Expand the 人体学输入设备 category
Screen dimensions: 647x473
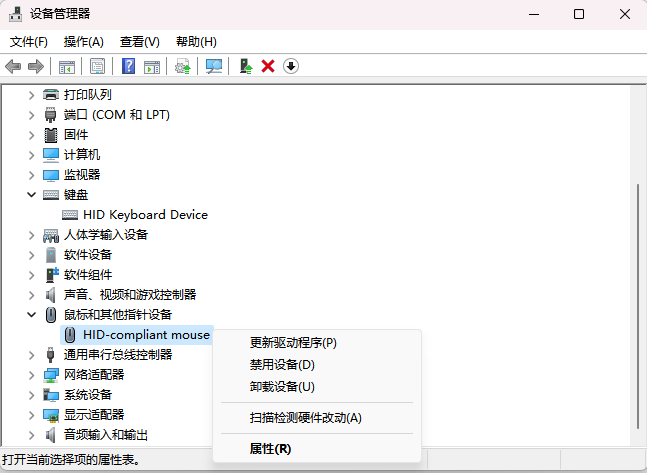(x=31, y=235)
